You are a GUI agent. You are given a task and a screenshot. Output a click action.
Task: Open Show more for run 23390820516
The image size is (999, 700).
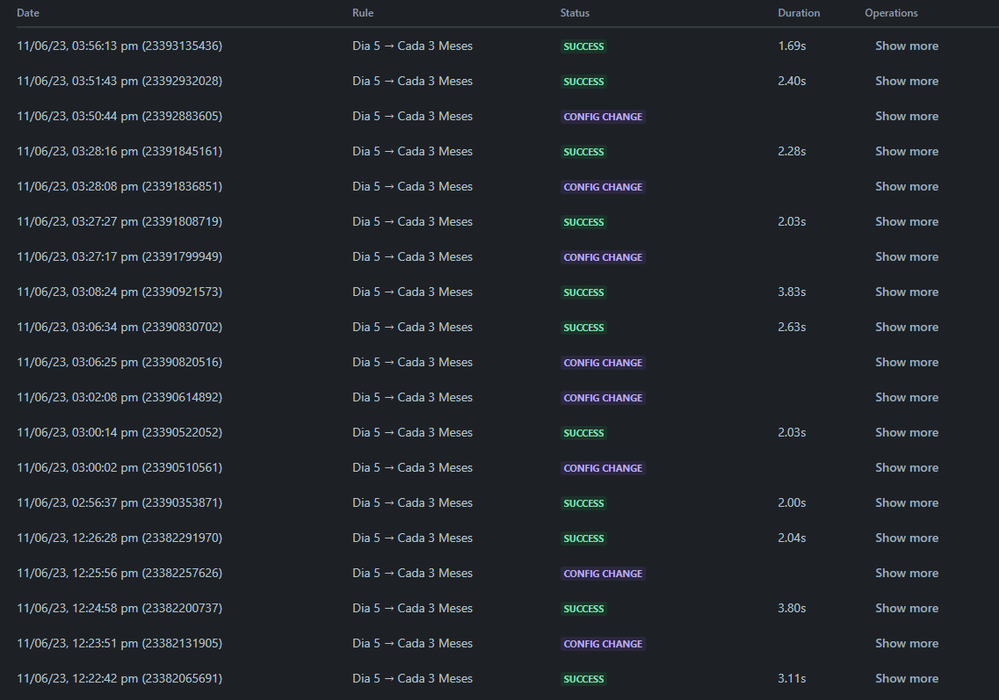906,362
